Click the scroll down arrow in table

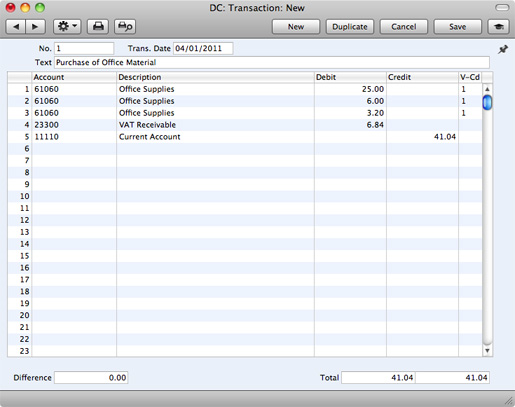click(487, 351)
